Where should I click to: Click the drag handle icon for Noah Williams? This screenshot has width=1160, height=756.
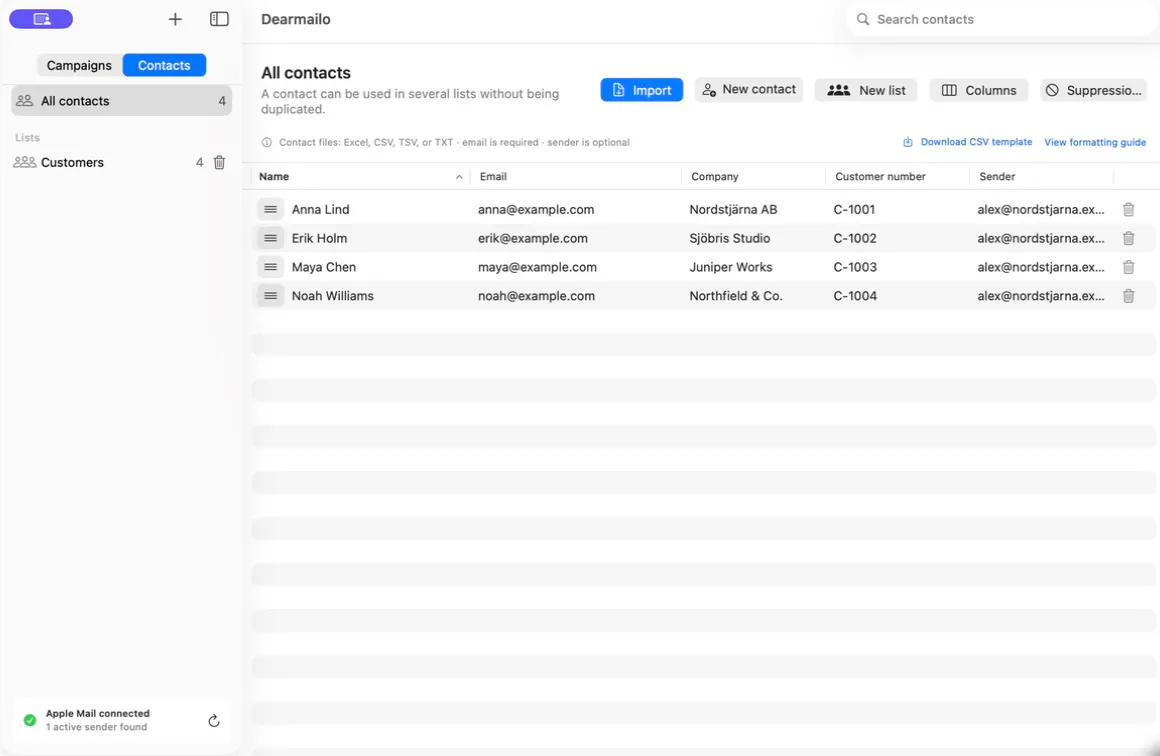(x=271, y=296)
